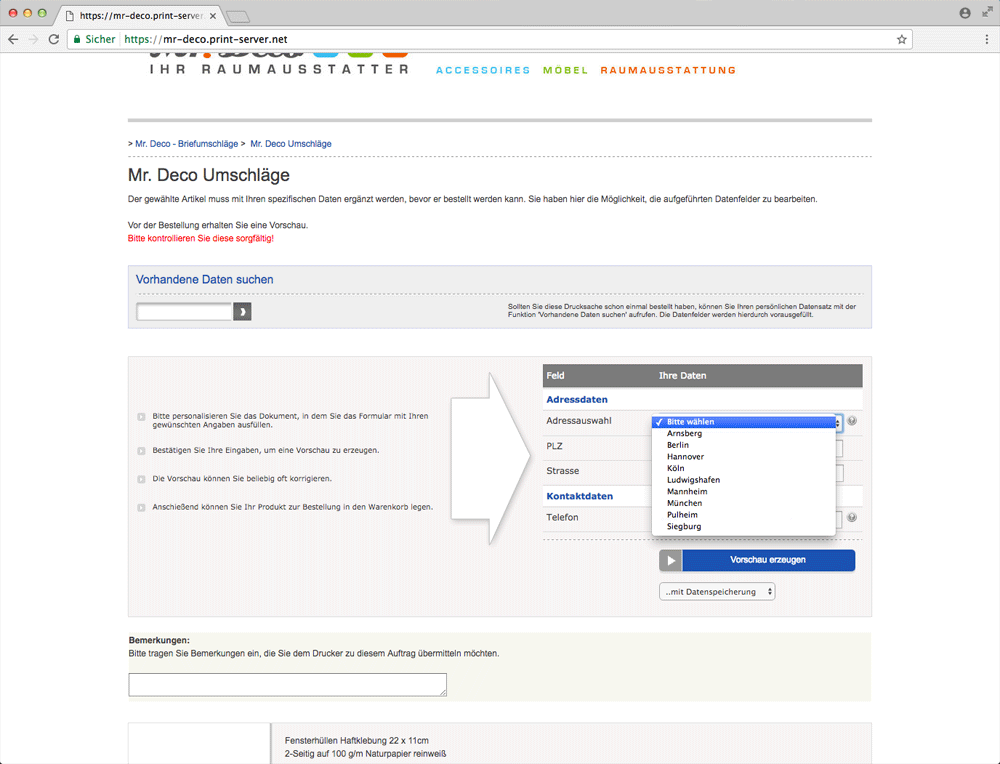Click the help icon beside Telefon
Screen dimensions: 1000x764
(851, 517)
